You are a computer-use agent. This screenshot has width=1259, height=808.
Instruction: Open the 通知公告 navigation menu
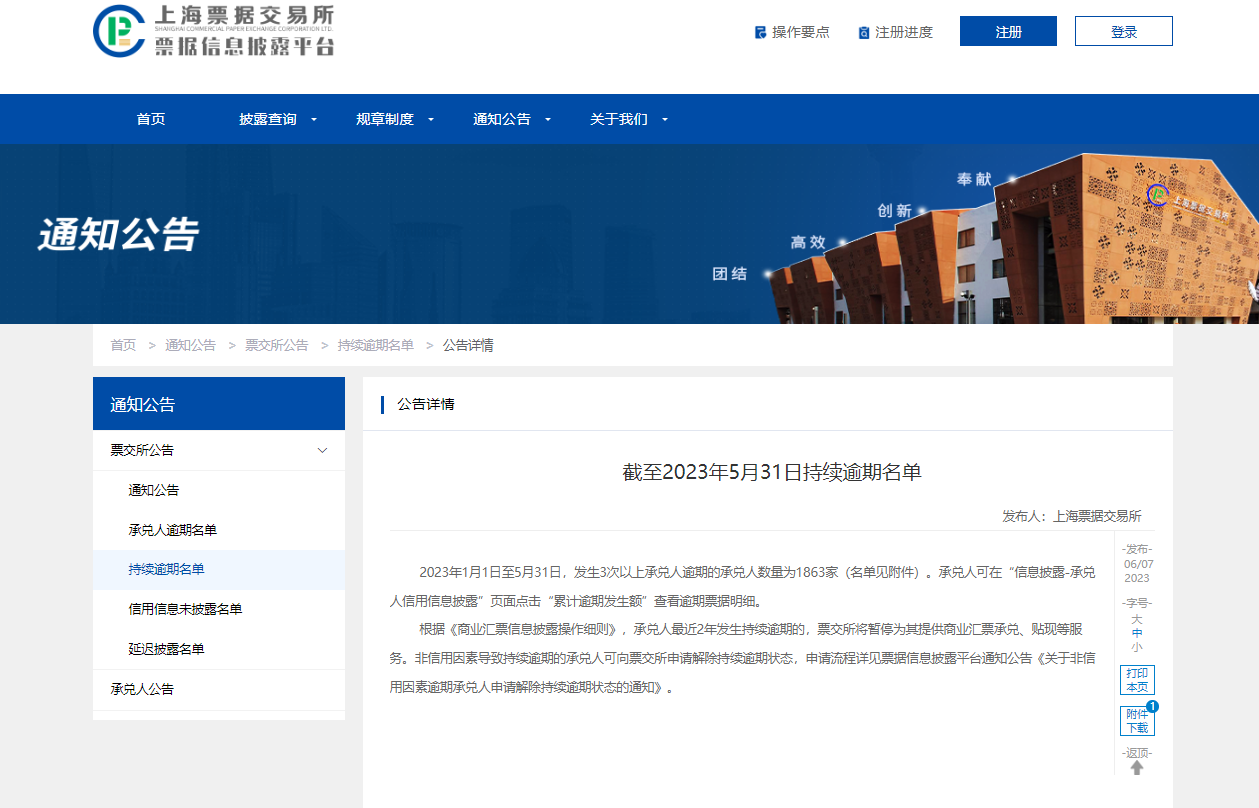click(502, 119)
